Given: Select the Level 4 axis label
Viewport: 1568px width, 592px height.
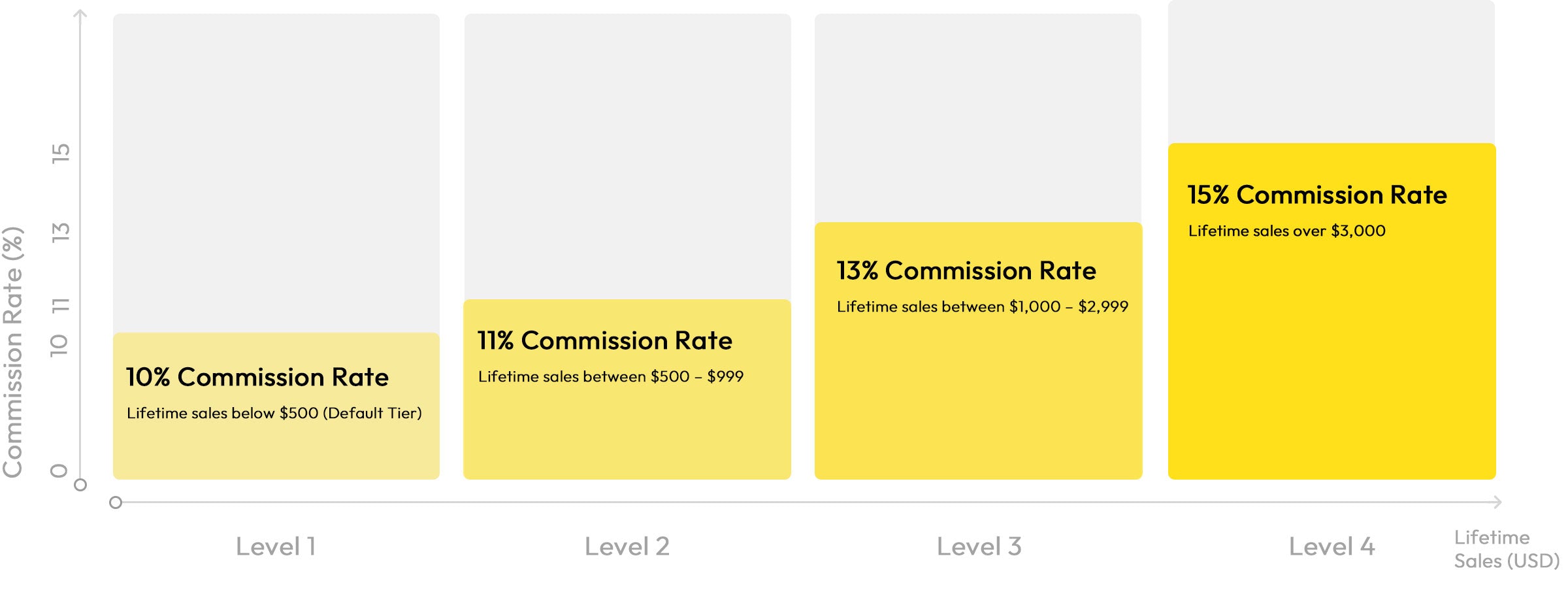Looking at the screenshot, I should [1331, 546].
